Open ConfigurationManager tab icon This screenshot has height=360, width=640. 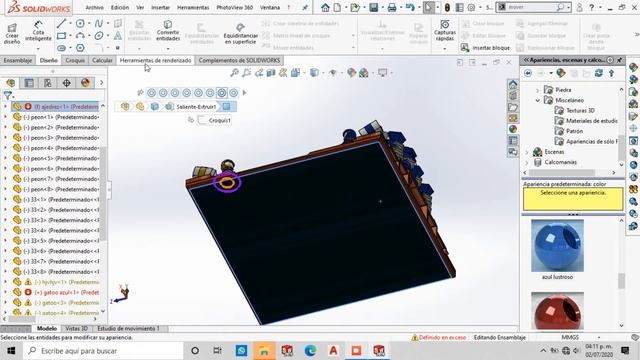(x=48, y=83)
